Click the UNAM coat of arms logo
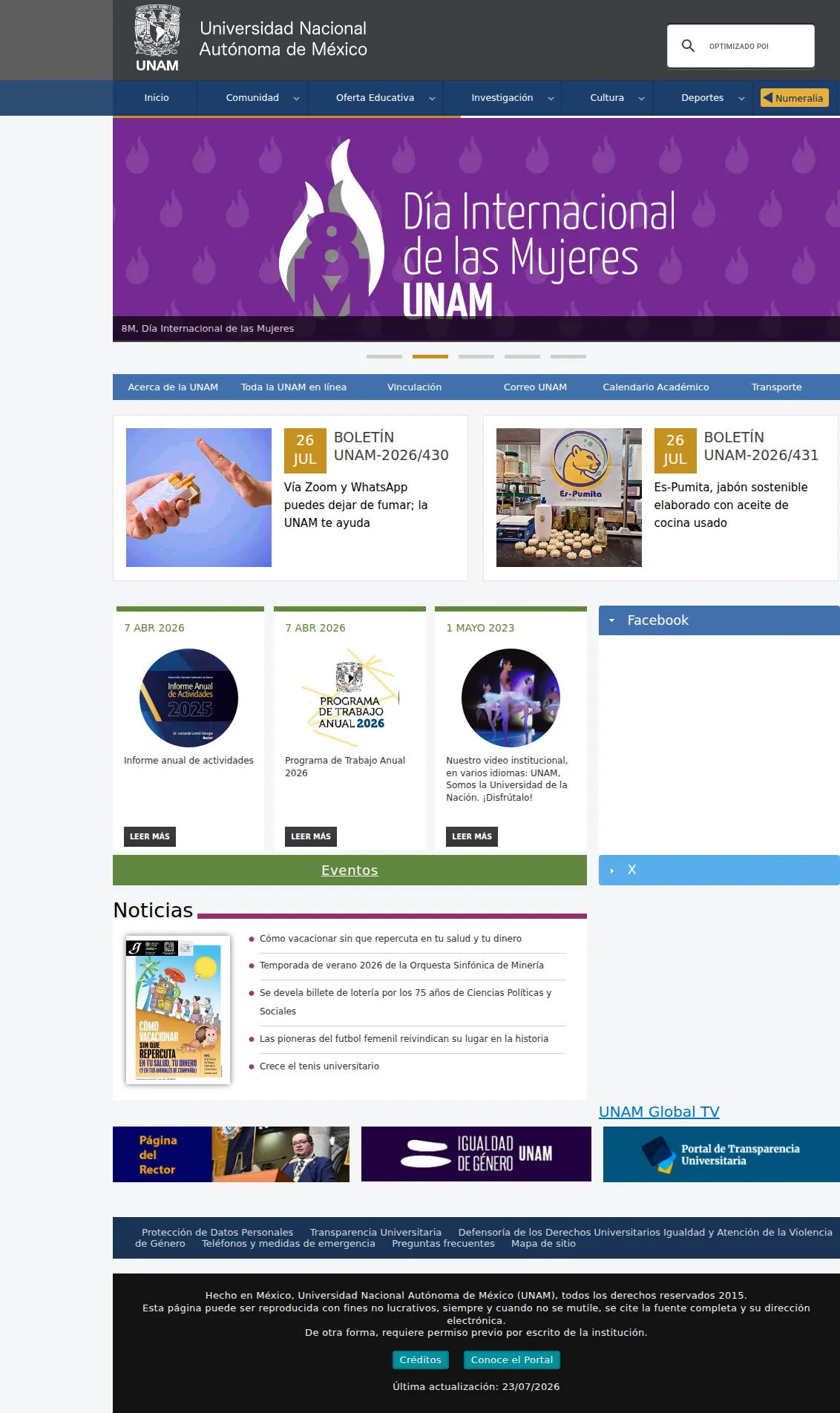 click(x=157, y=39)
